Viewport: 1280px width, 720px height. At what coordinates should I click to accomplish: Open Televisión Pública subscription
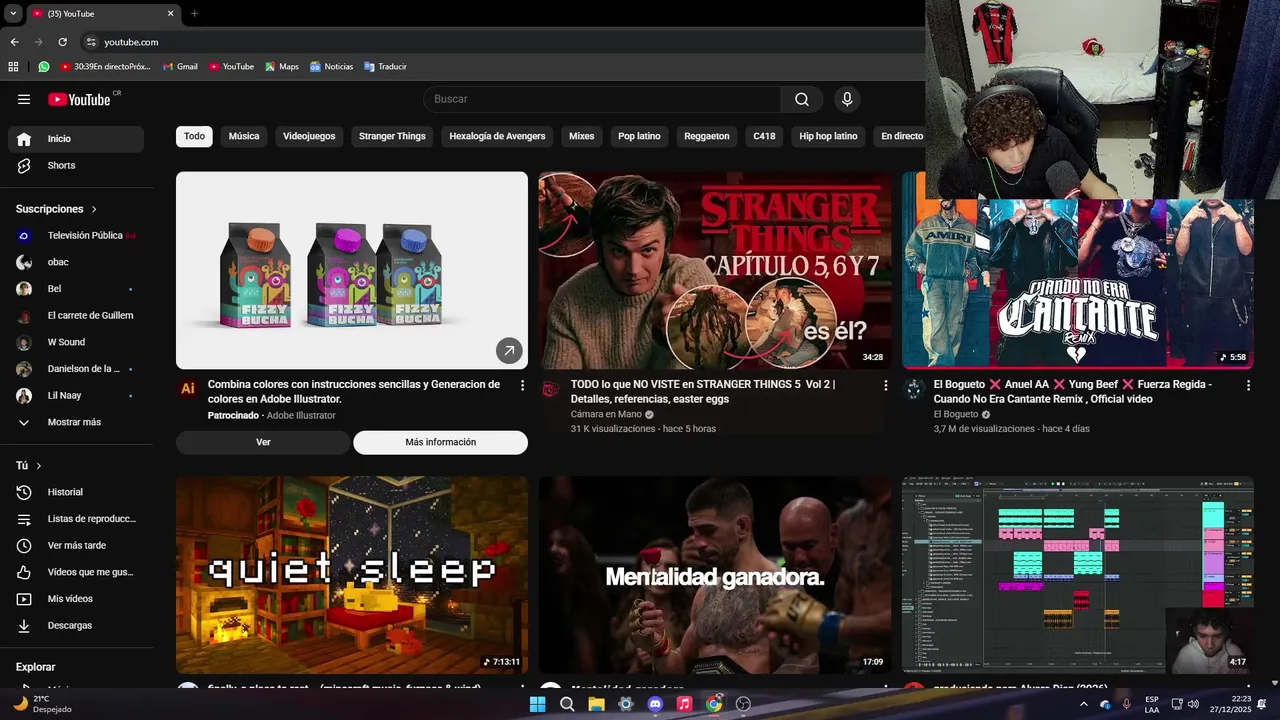[76, 235]
